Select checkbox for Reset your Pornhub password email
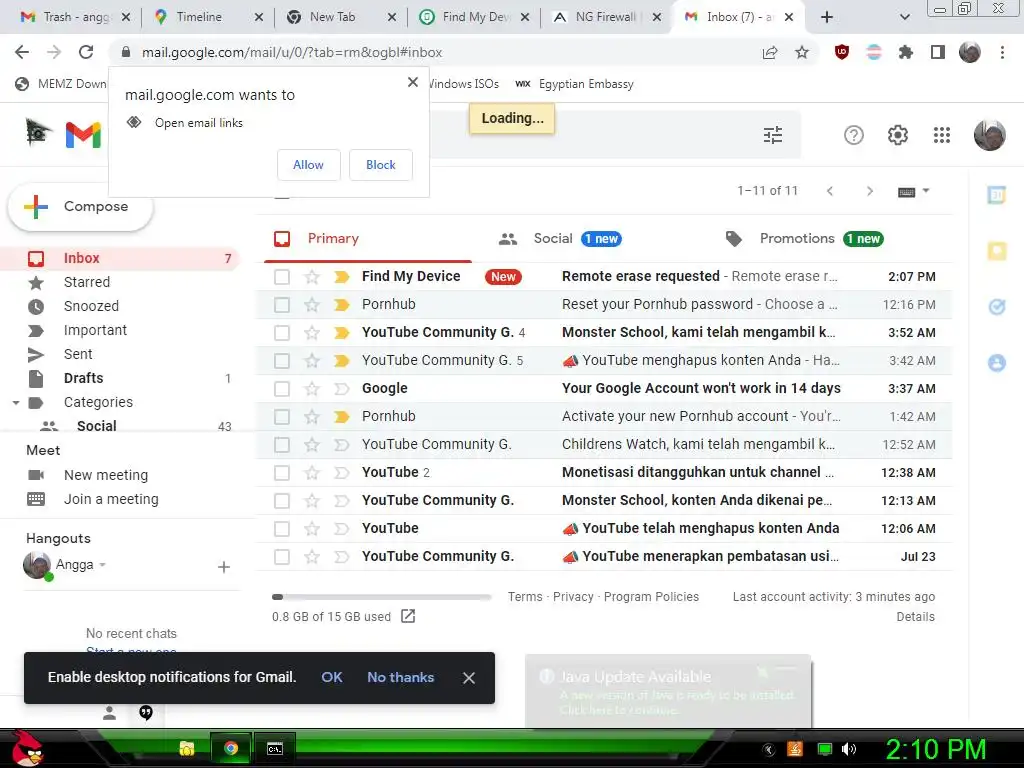 [281, 305]
